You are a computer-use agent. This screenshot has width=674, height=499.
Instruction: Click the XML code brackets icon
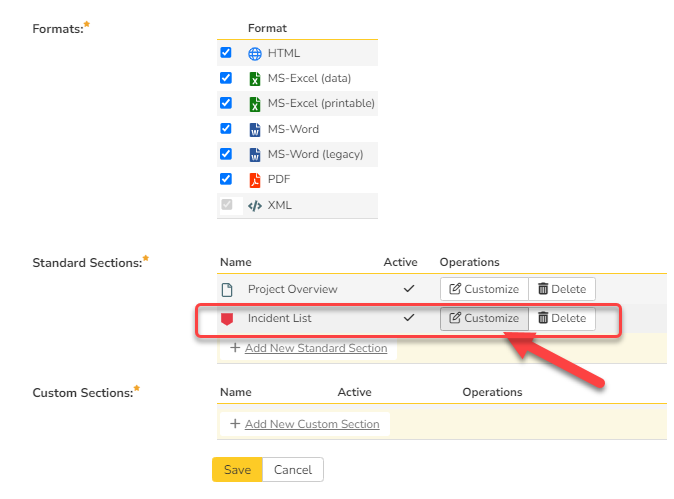[x=254, y=205]
